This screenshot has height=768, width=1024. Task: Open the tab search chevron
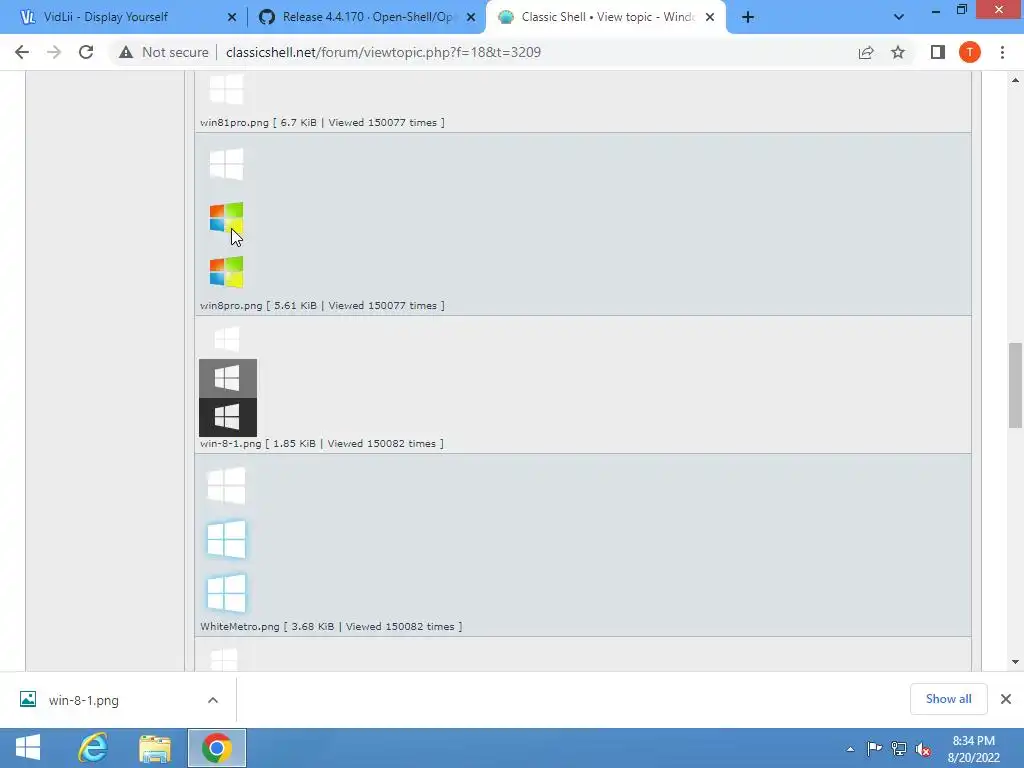click(x=899, y=17)
